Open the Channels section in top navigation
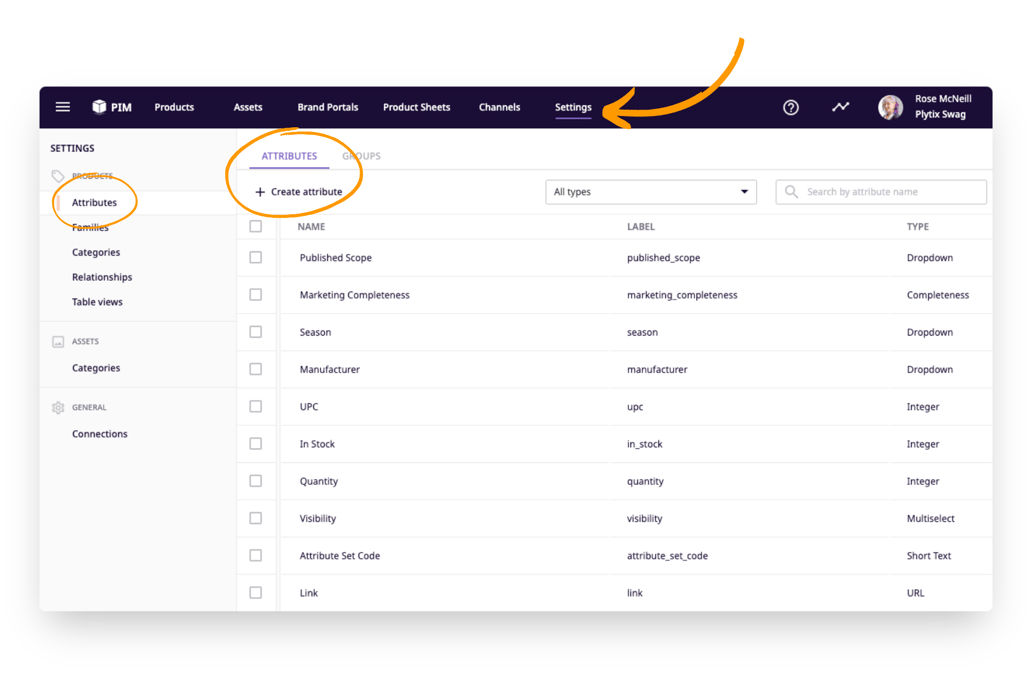1032x698 pixels. 499,107
